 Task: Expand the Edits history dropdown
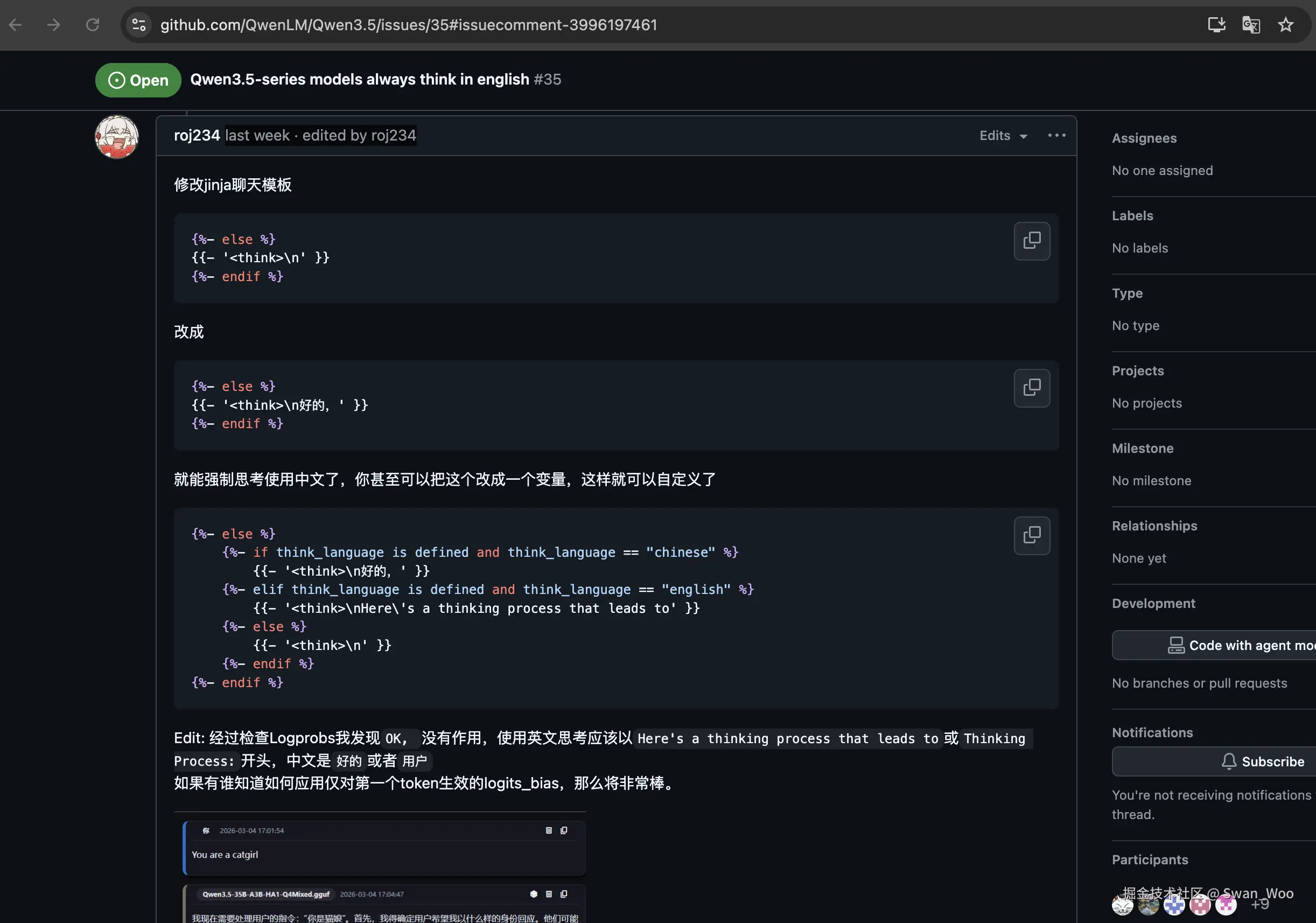click(1003, 135)
